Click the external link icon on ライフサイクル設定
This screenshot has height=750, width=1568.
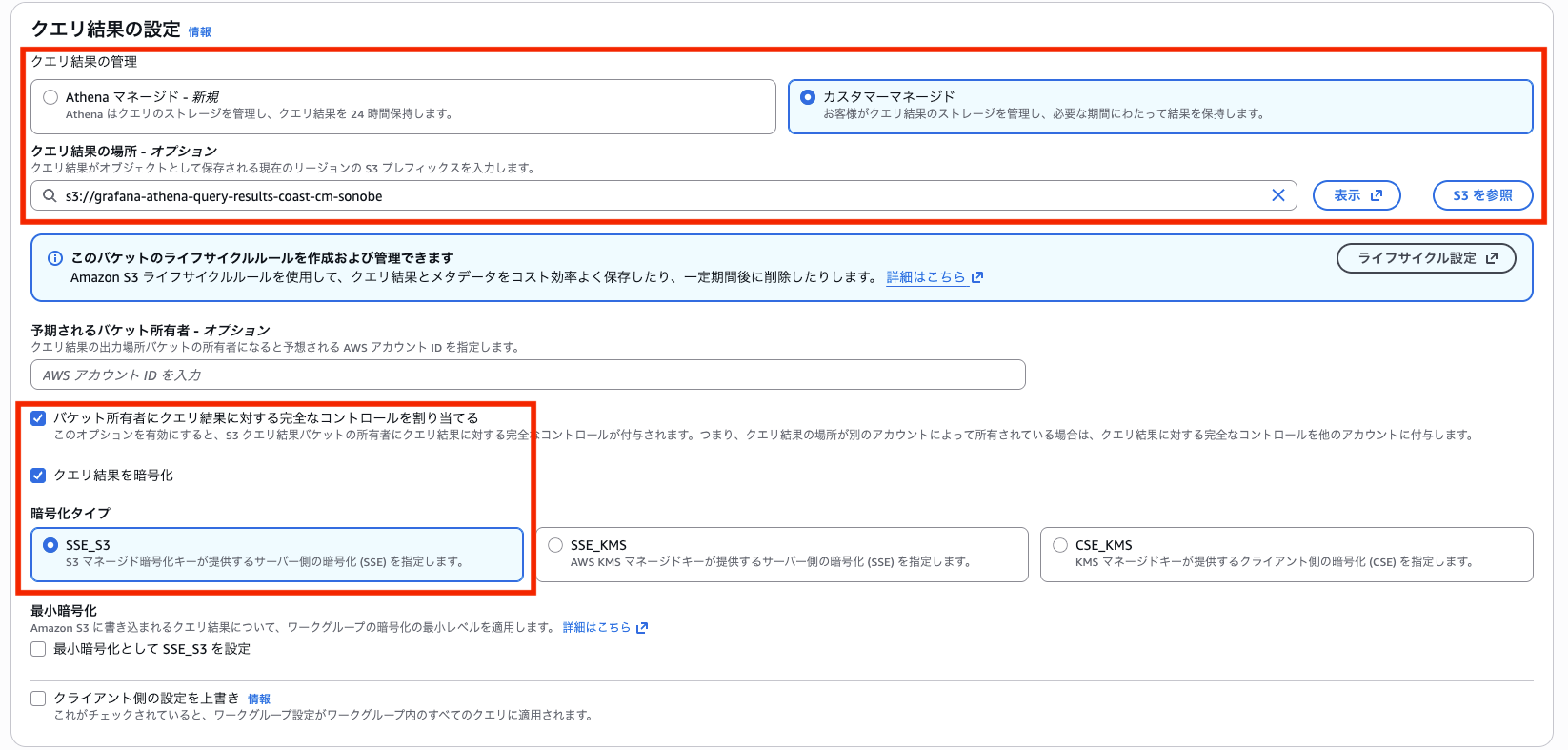point(1491,258)
